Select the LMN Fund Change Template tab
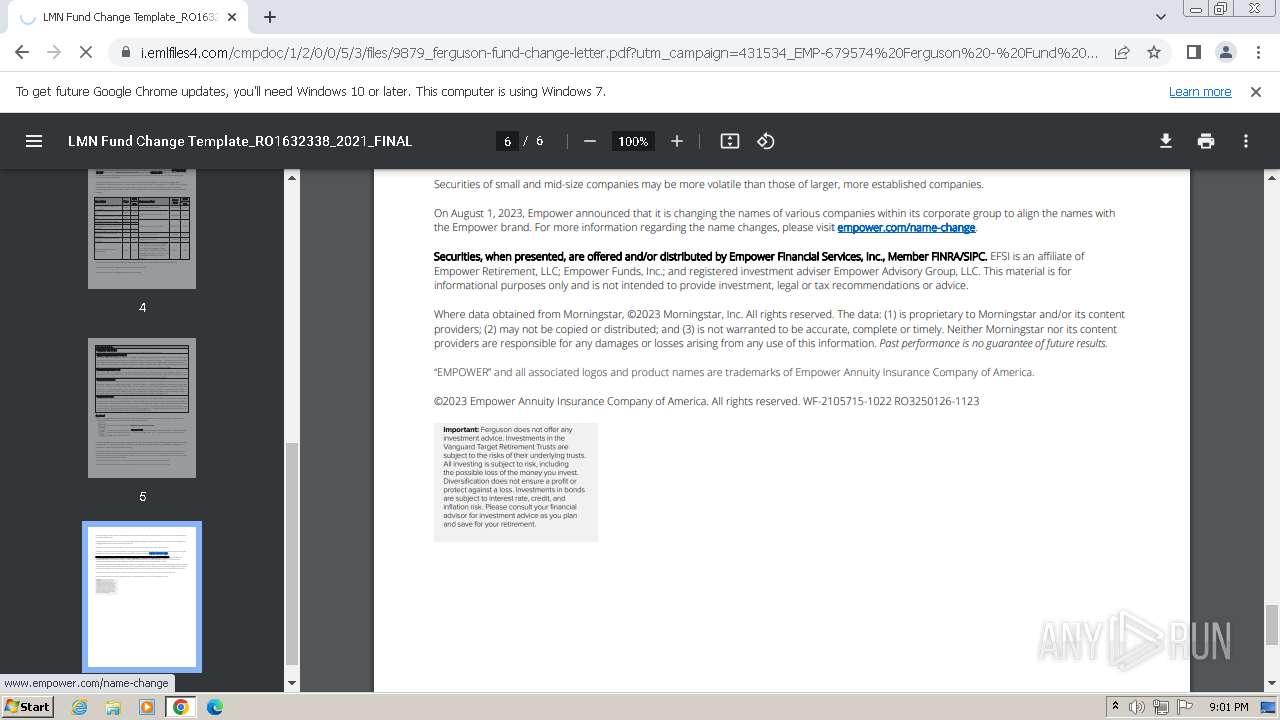Image resolution: width=1280 pixels, height=720 pixels. tap(128, 17)
